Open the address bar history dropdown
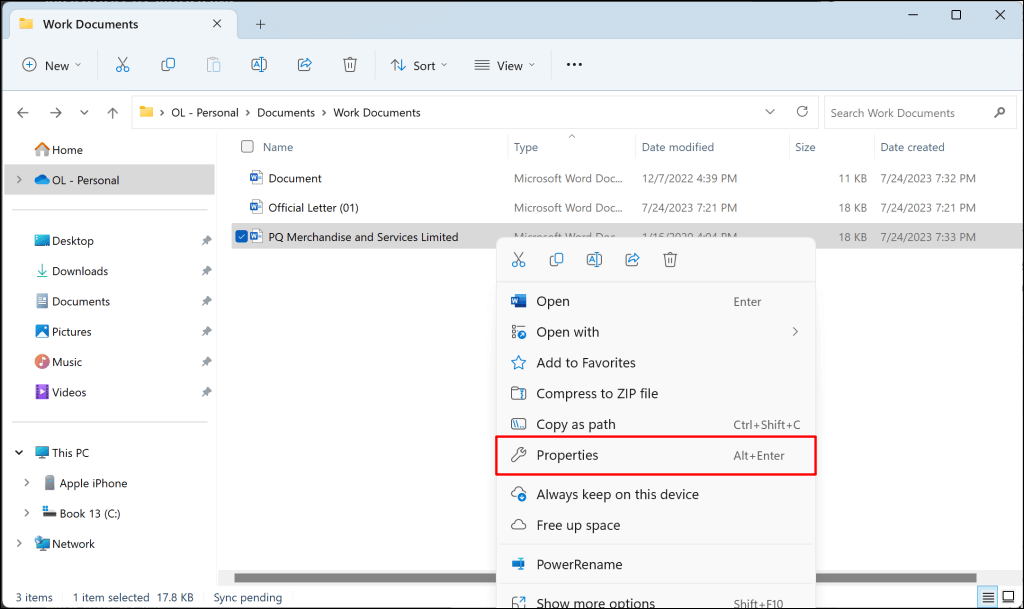 769,112
